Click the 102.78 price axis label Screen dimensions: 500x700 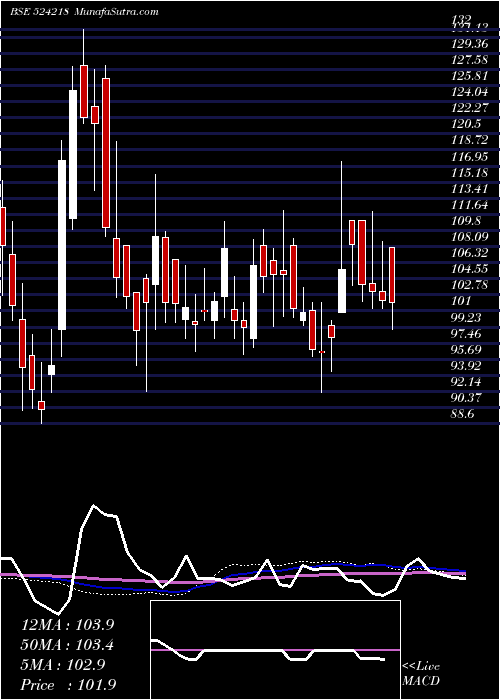point(470,285)
